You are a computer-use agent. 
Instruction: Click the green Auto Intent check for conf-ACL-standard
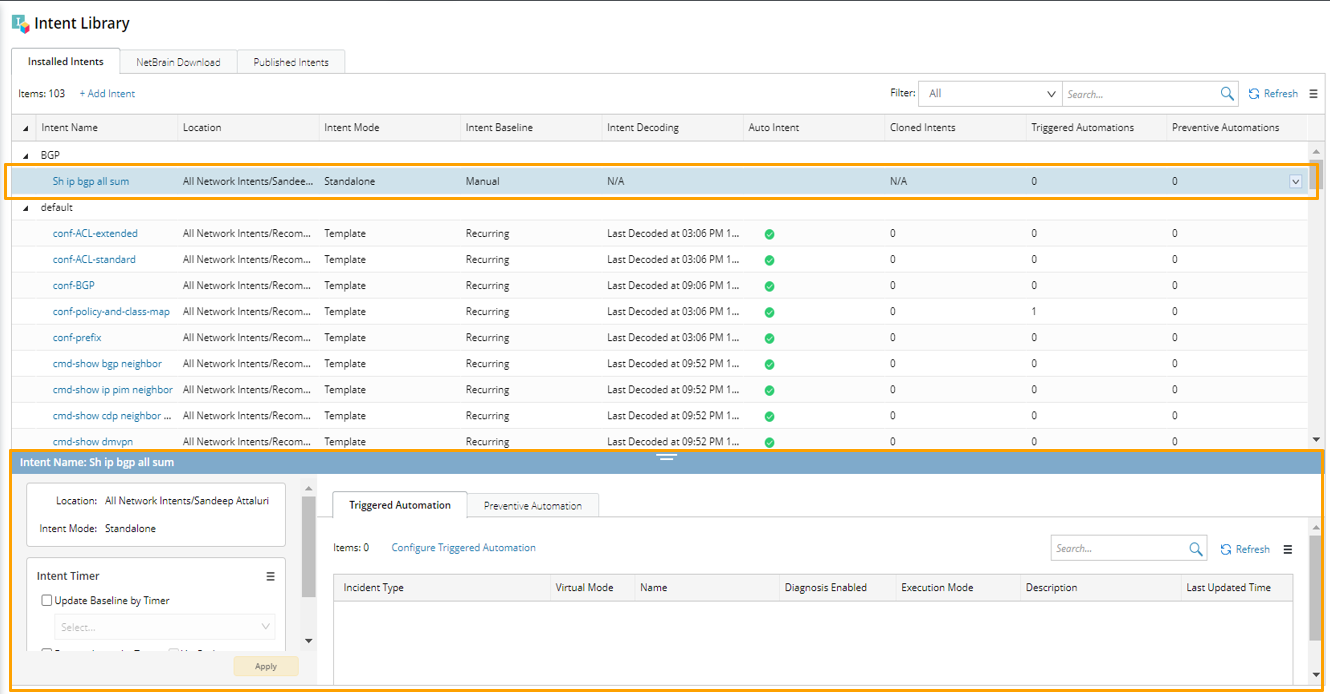(x=769, y=260)
